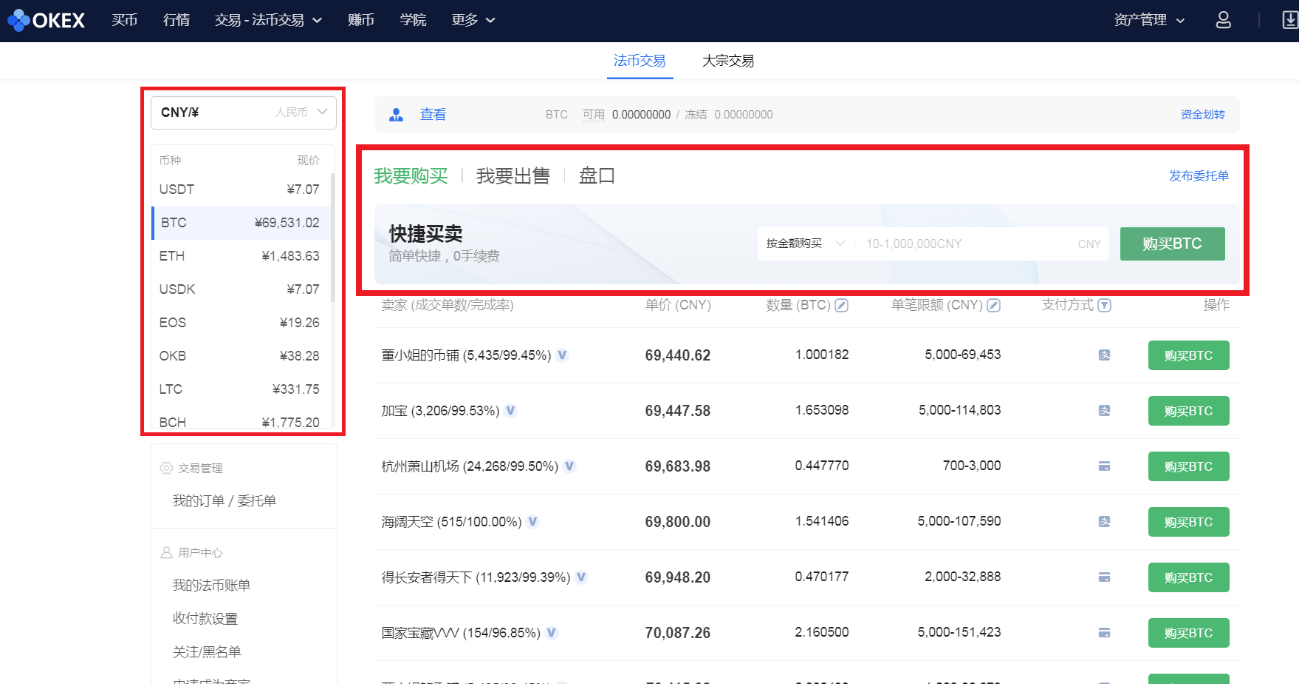Click the 发布委托单 link
The width and height of the screenshot is (1299, 684).
point(1199,175)
